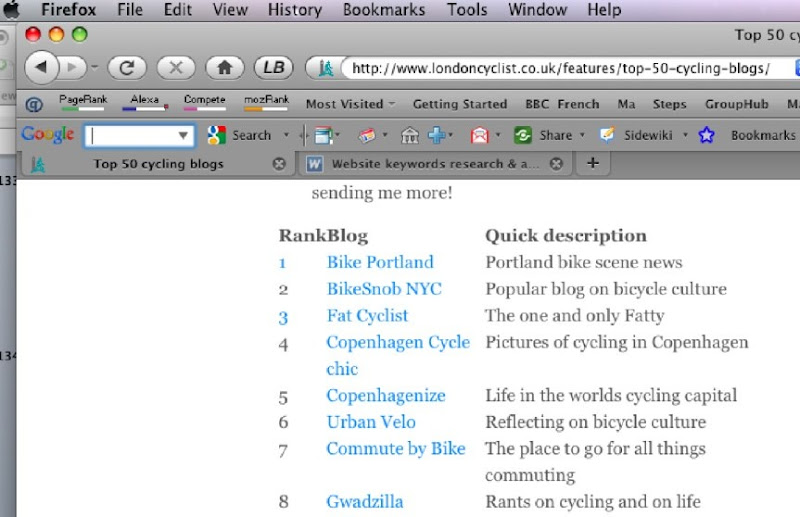This screenshot has width=800, height=517.
Task: Click the Share toolbar button
Action: tap(543, 135)
